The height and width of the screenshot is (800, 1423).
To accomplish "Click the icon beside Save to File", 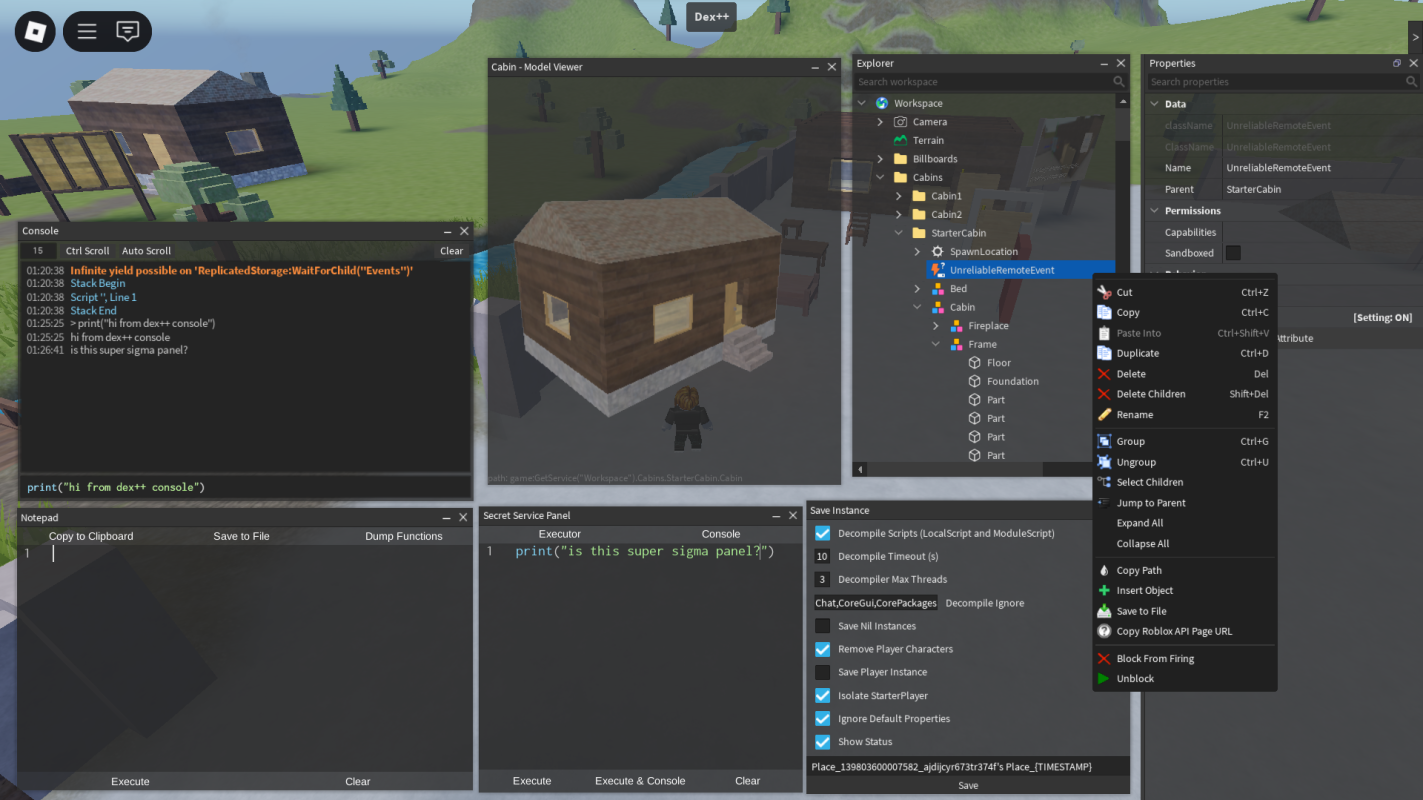I will [1104, 611].
